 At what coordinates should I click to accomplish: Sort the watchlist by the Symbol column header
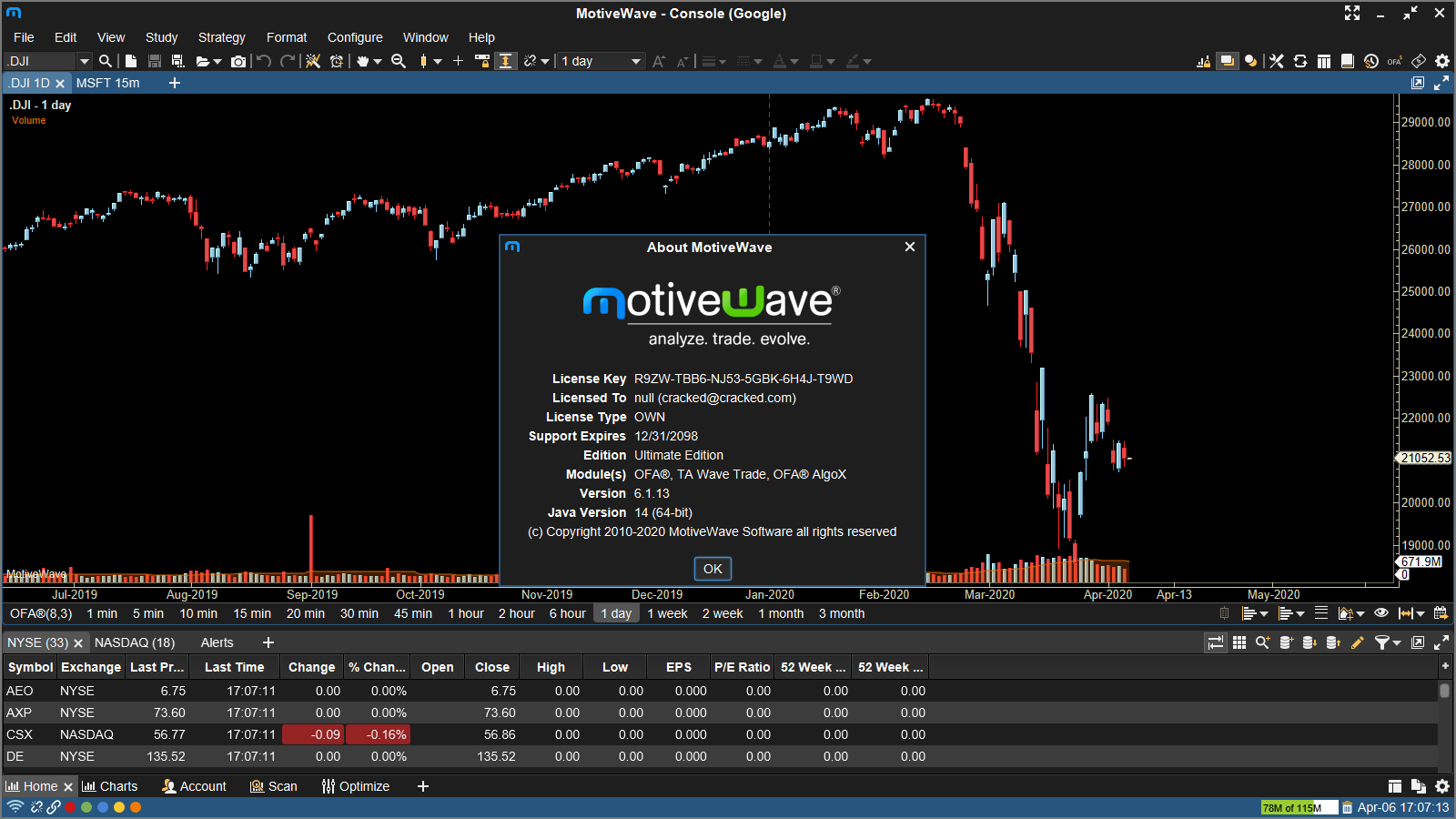click(30, 667)
